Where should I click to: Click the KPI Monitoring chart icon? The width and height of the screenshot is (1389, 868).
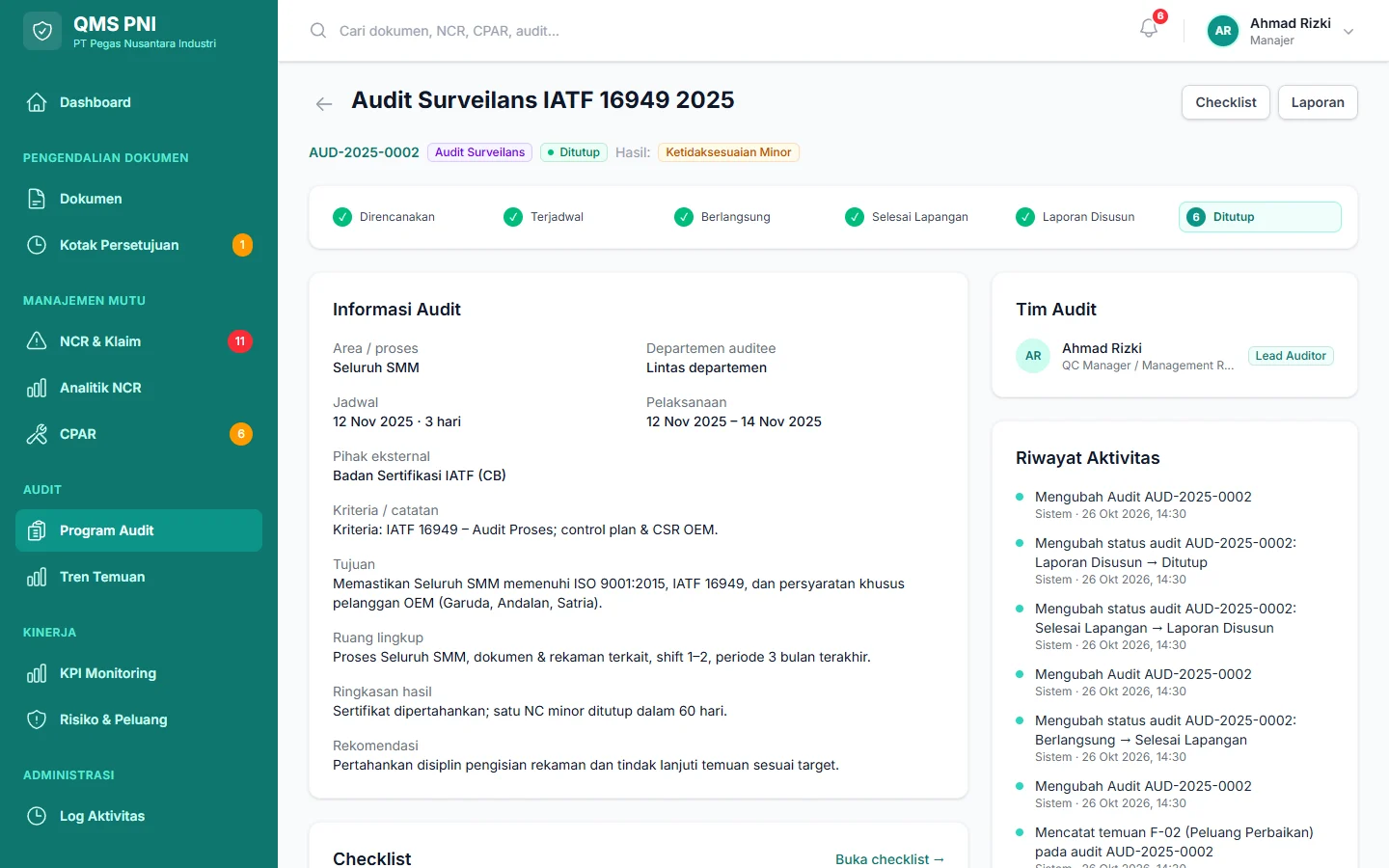tap(37, 673)
